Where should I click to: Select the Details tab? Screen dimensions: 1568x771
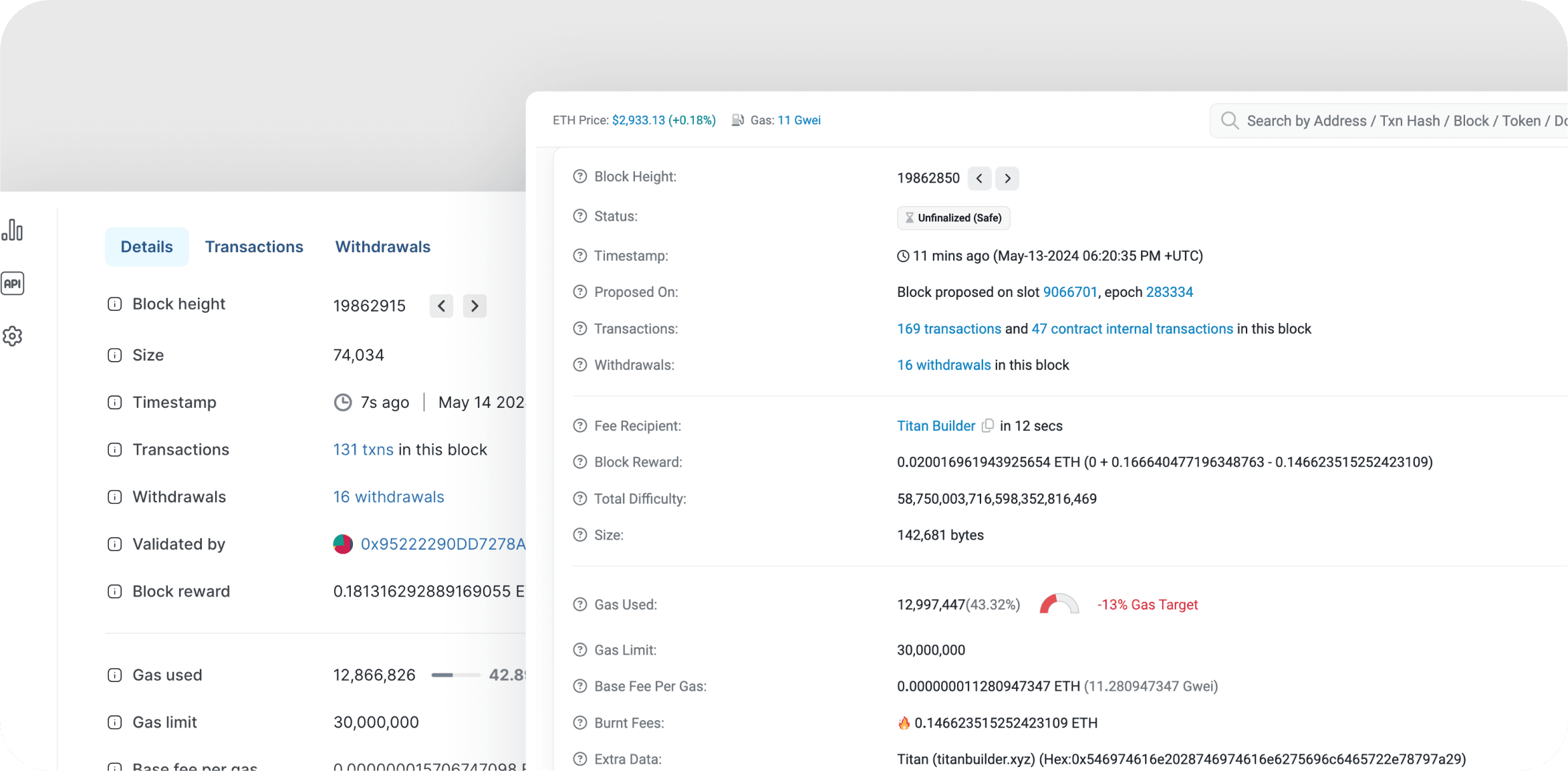click(x=146, y=247)
